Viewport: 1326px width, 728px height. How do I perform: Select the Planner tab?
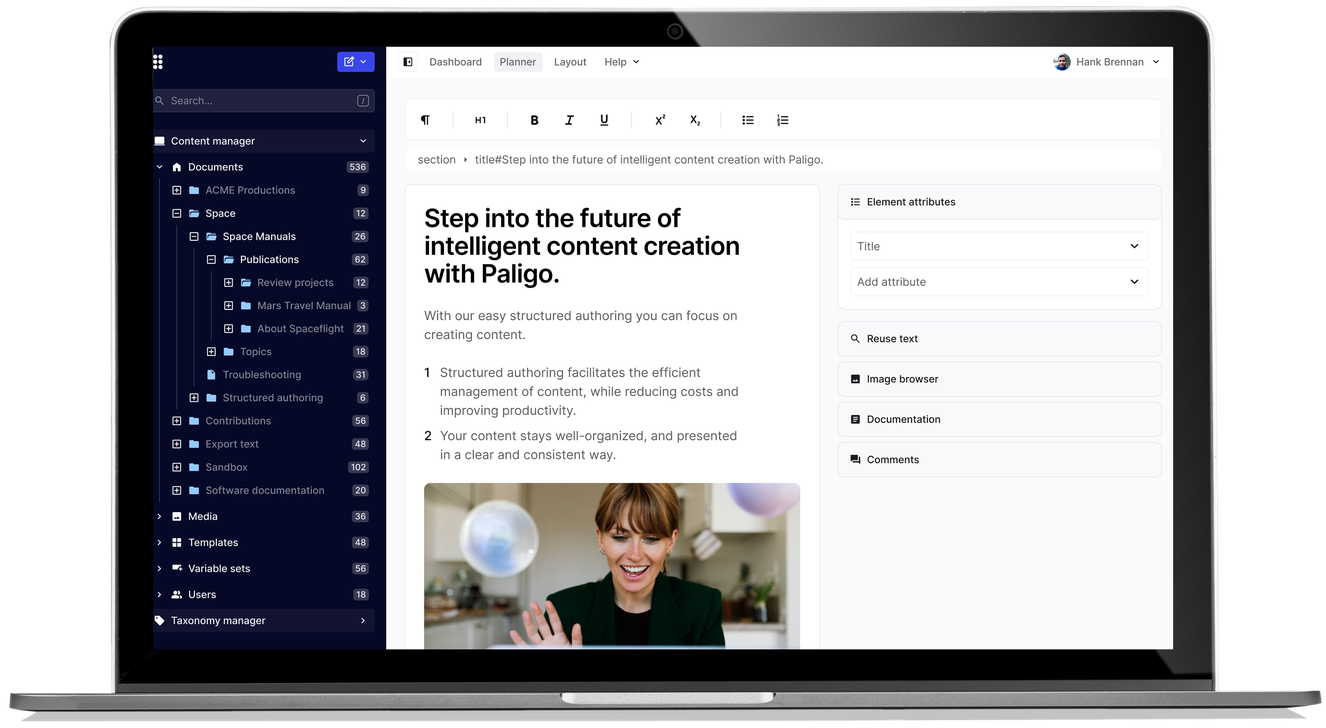point(518,62)
